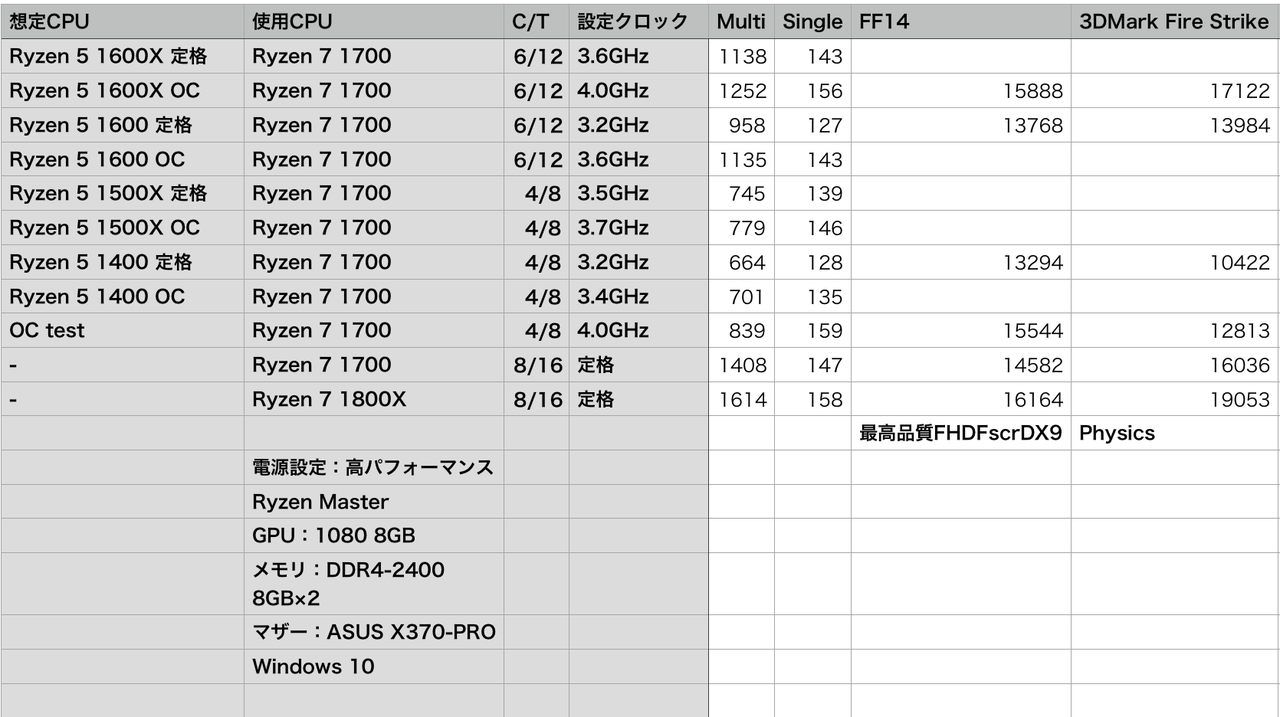This screenshot has width=1280, height=717.
Task: Select the Multi score 1614 cell
Action: pos(741,399)
